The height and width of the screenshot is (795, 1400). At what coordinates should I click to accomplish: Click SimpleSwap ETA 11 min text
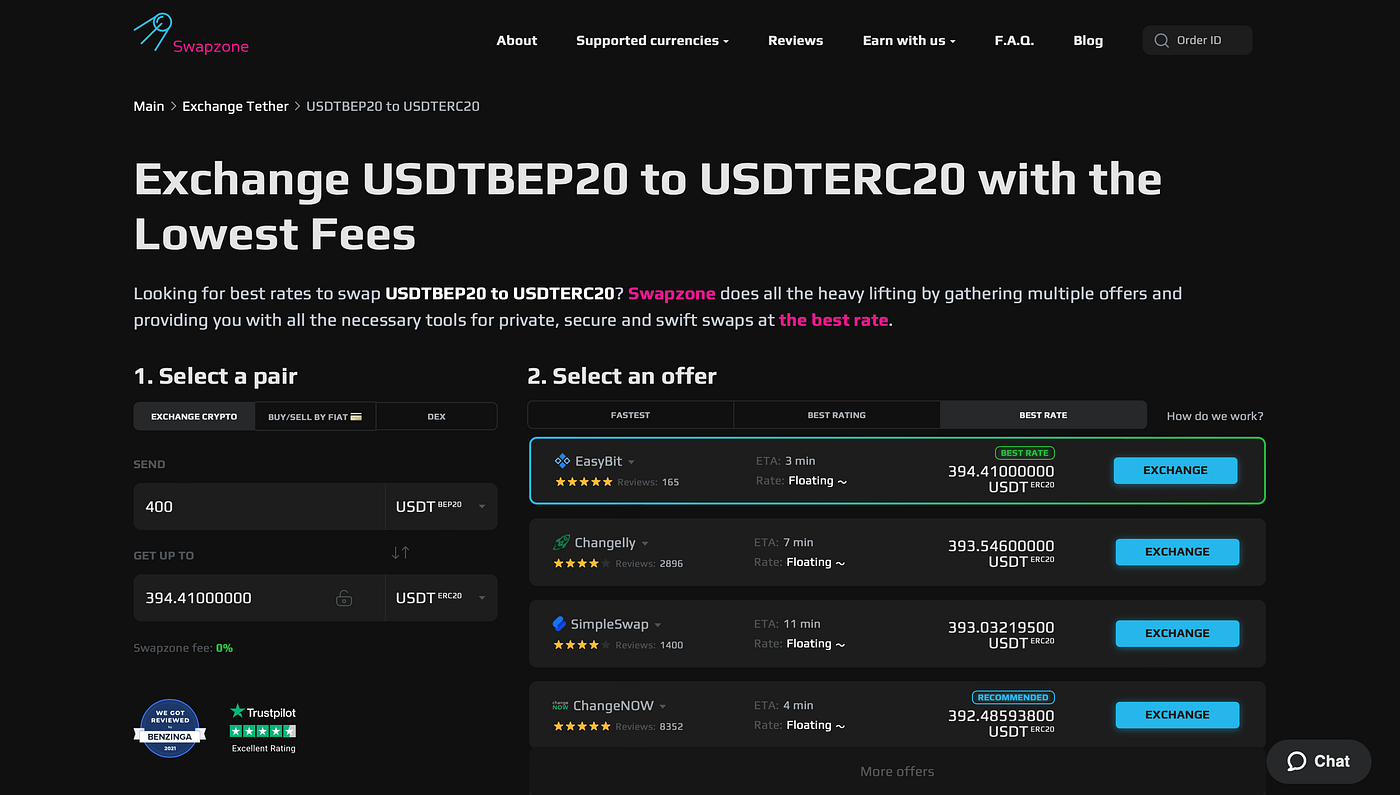pyautogui.click(x=787, y=624)
